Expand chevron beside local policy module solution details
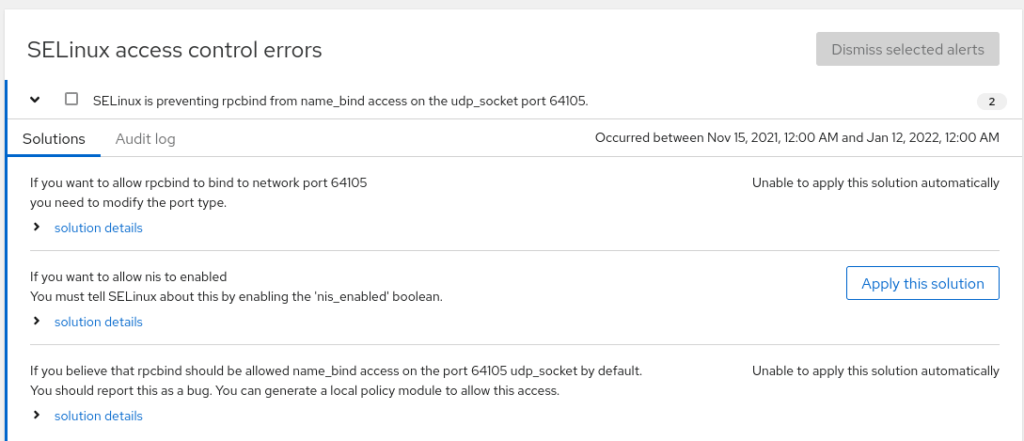Viewport: 1024px width, 441px height. pyautogui.click(x=37, y=415)
